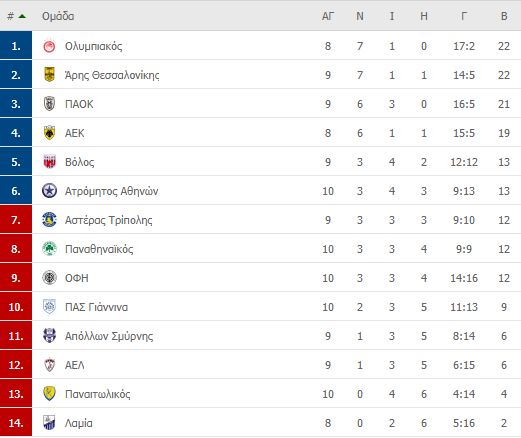Click the blue rank 1. position box
The height and width of the screenshot is (438, 521).
(16, 46)
